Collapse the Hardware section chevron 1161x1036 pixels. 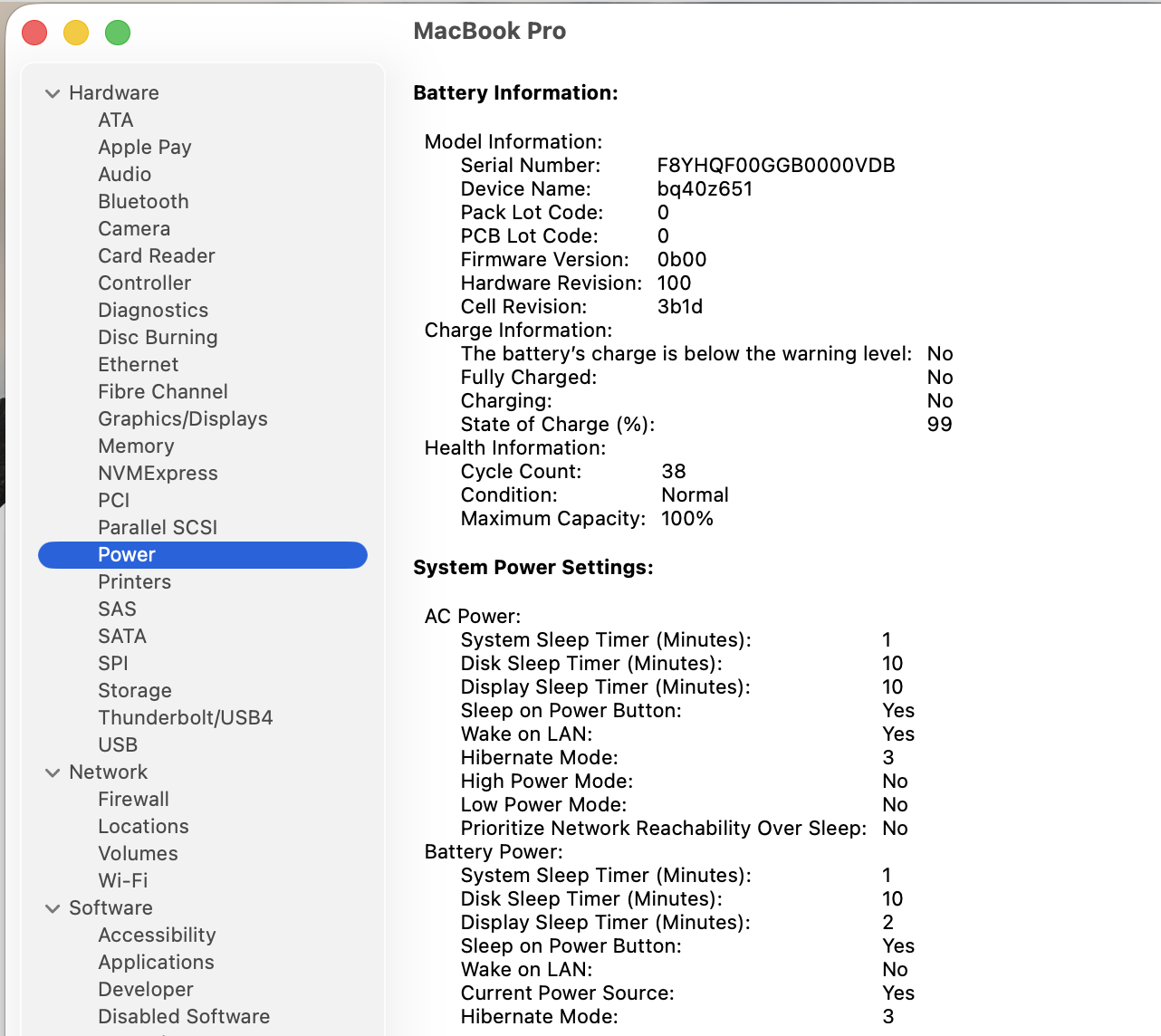[53, 93]
